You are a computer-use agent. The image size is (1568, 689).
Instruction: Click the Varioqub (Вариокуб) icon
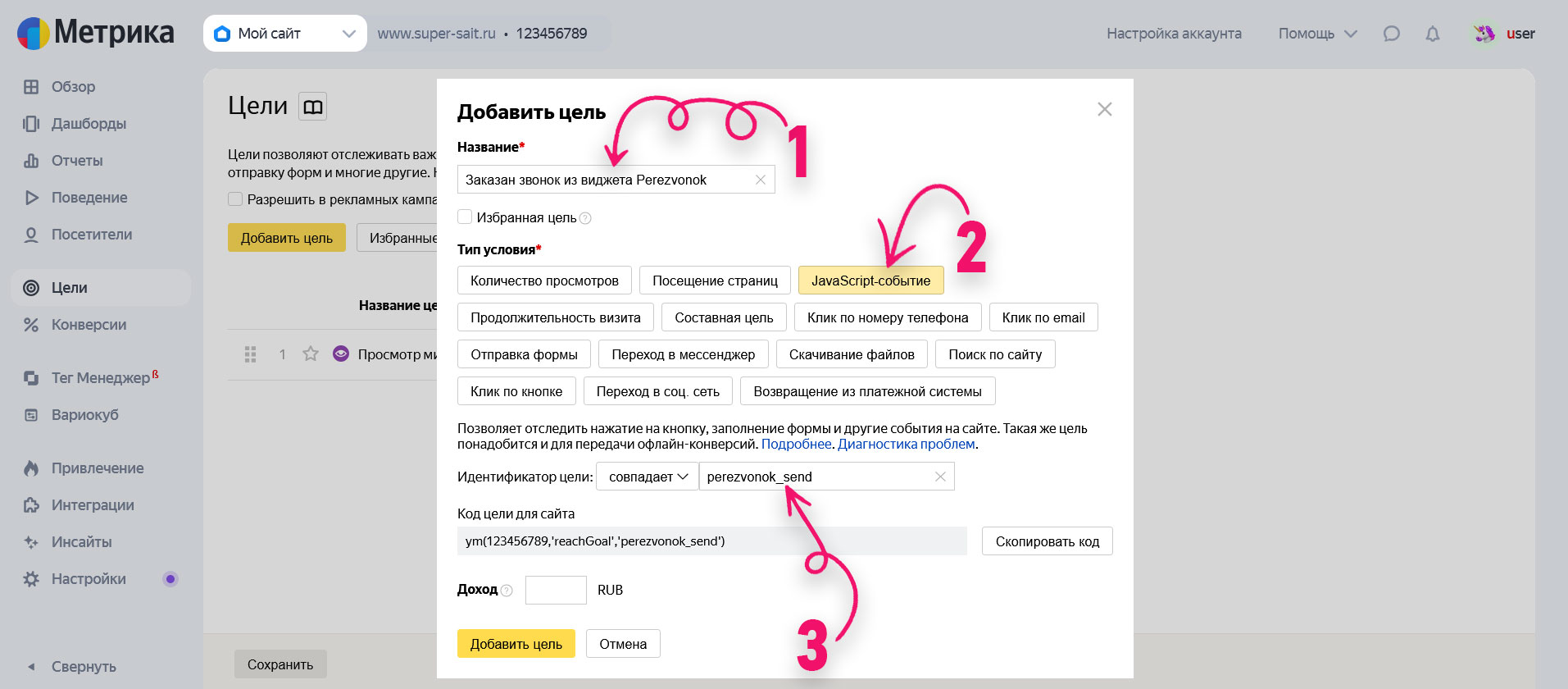[31, 415]
